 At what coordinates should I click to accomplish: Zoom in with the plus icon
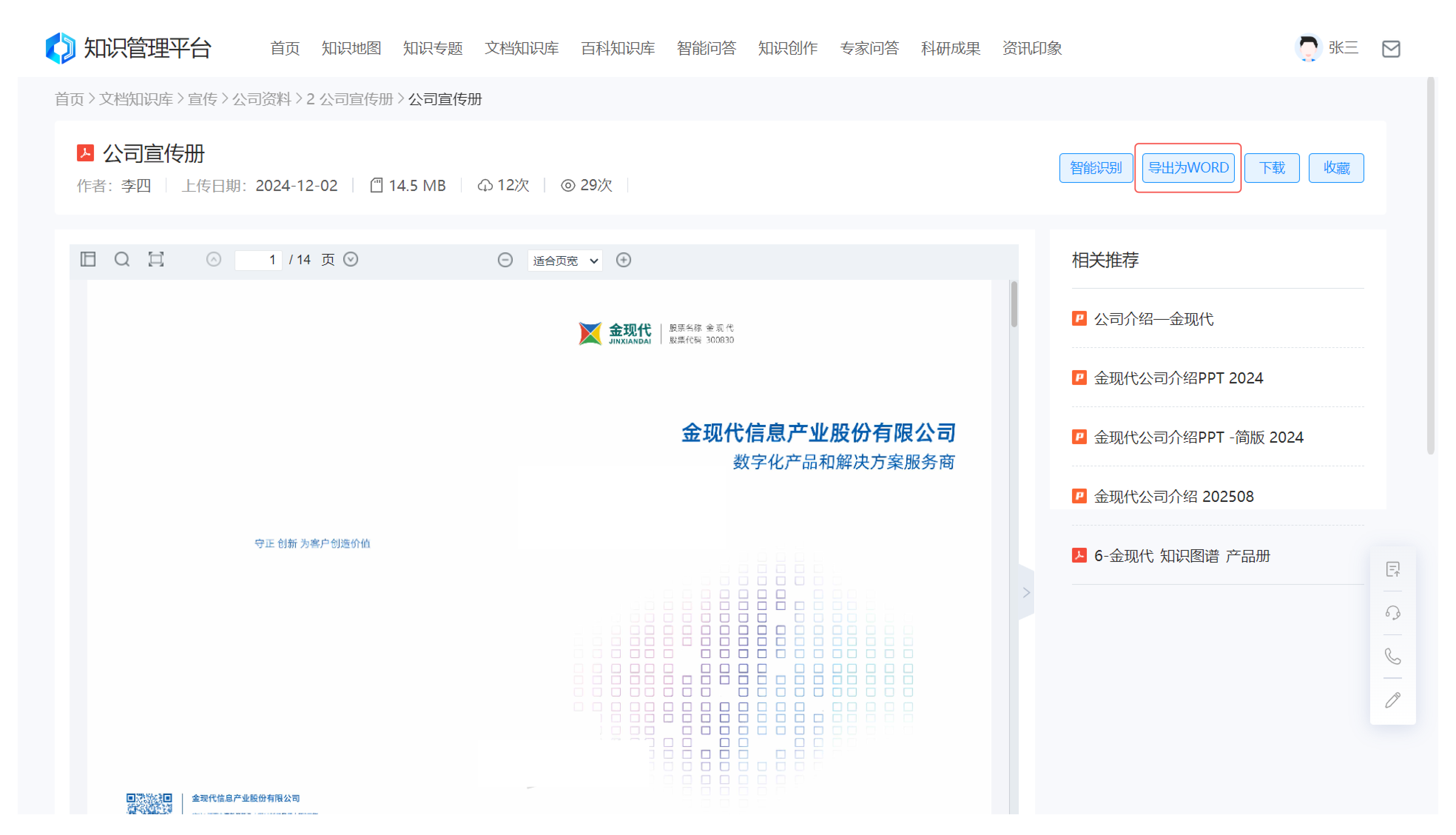click(623, 260)
